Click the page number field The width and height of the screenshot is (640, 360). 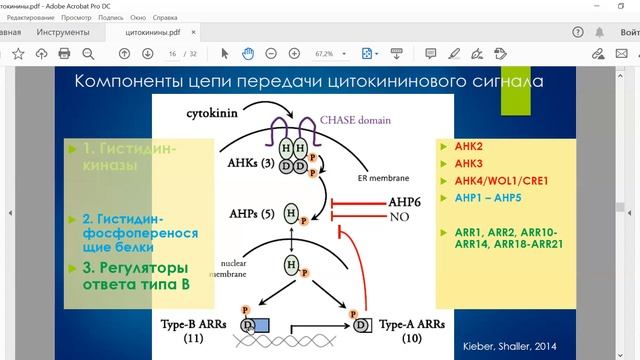173,54
